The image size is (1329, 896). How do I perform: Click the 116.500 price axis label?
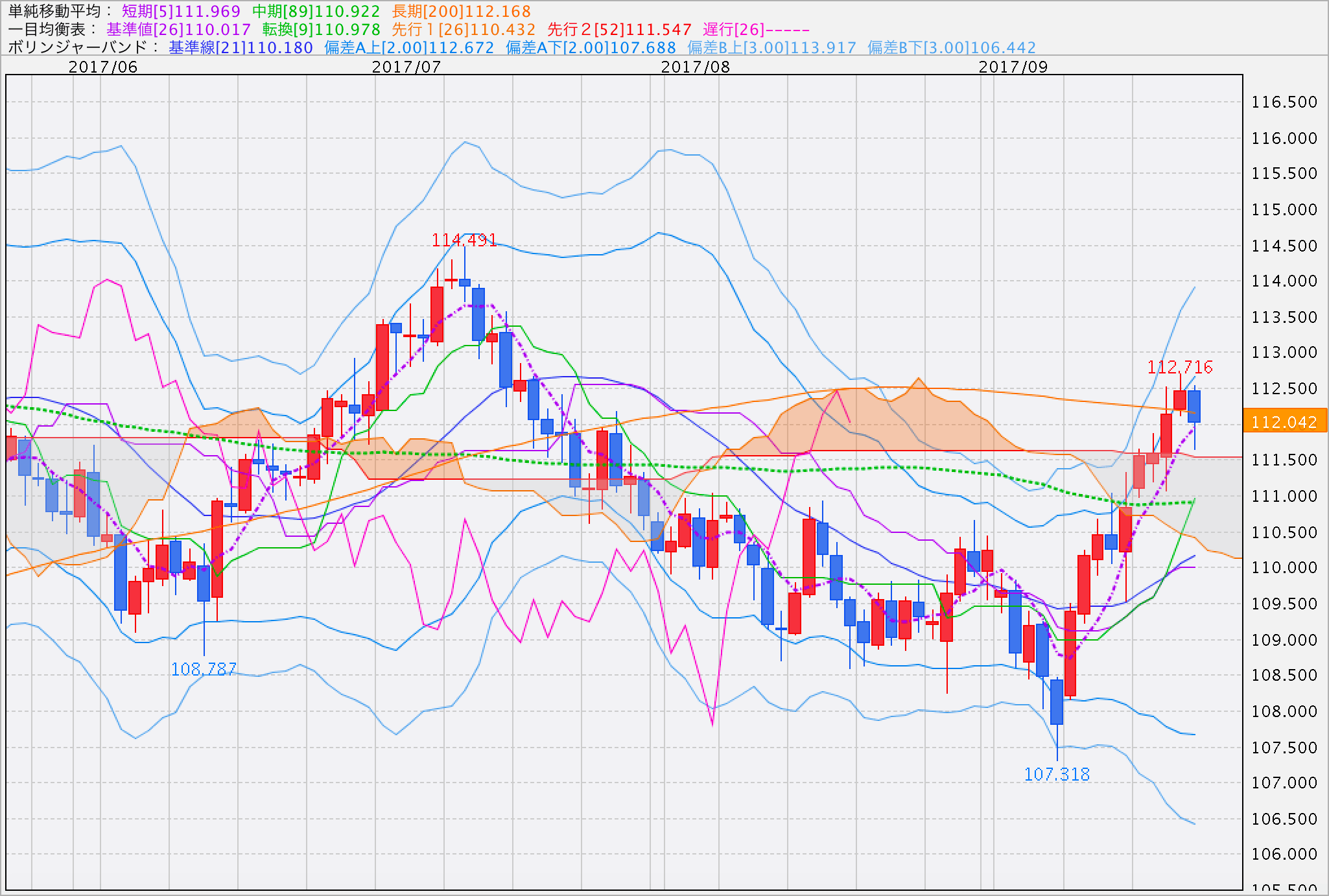point(1284,102)
